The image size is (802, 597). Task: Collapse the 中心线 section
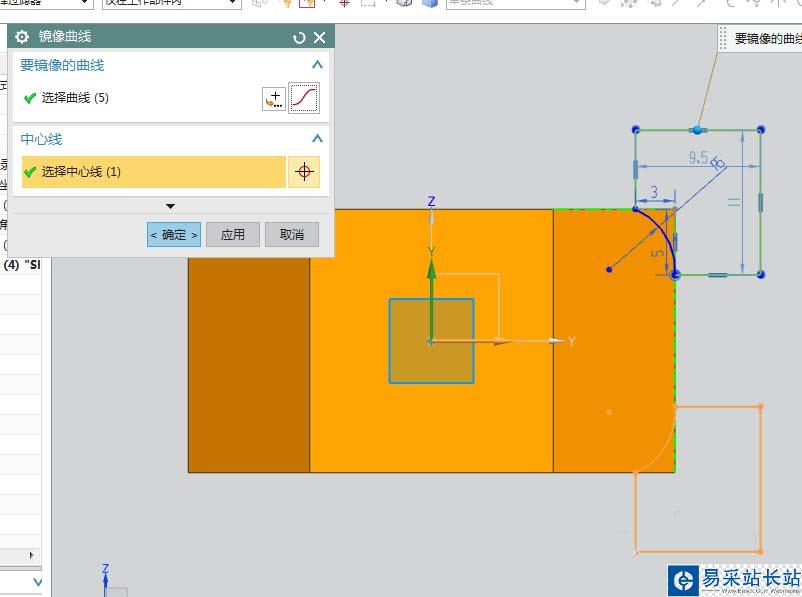tap(317, 139)
